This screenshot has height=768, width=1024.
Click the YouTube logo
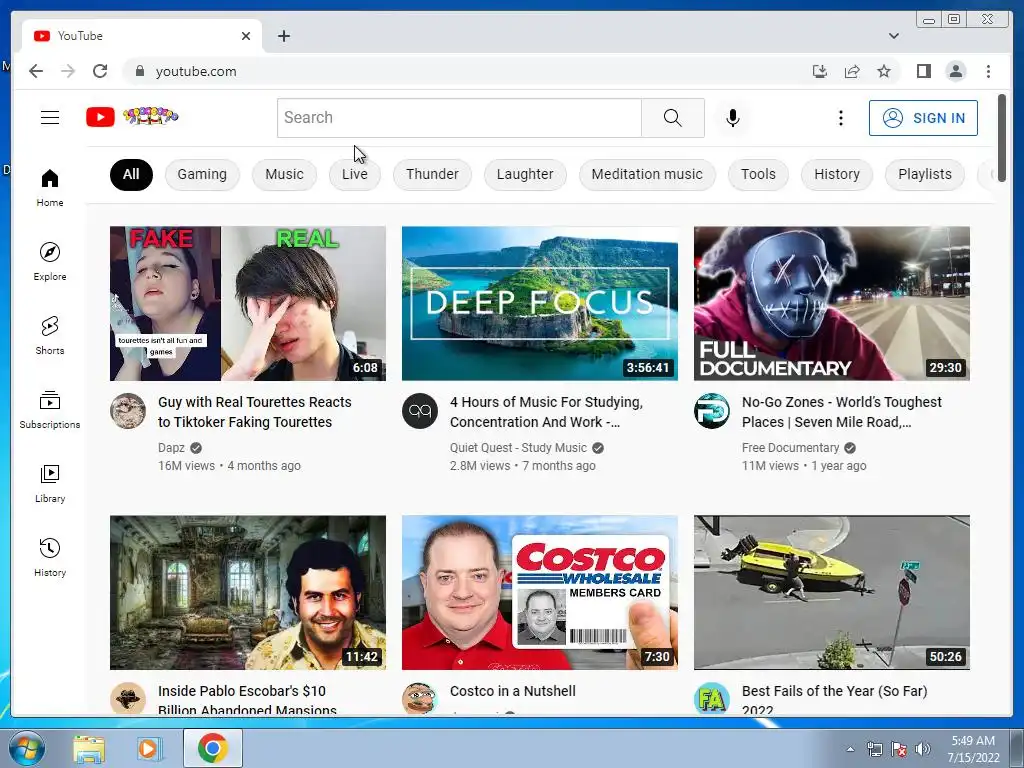(132, 117)
